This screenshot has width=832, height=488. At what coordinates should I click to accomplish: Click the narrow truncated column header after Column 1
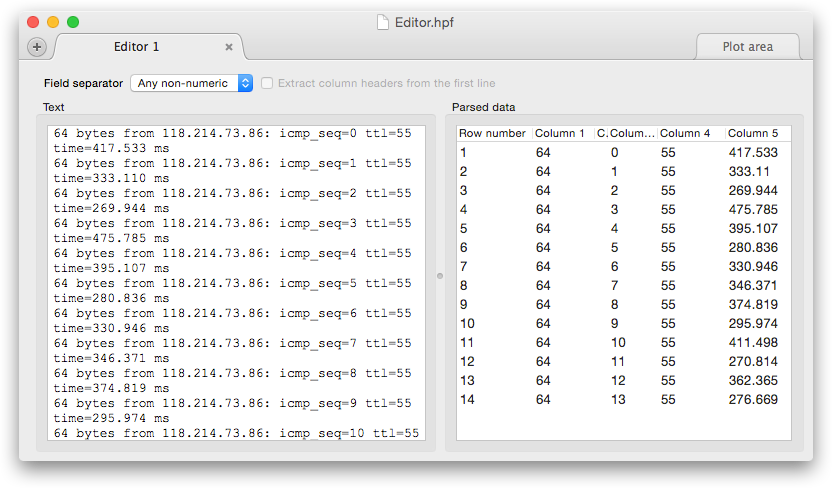[601, 133]
